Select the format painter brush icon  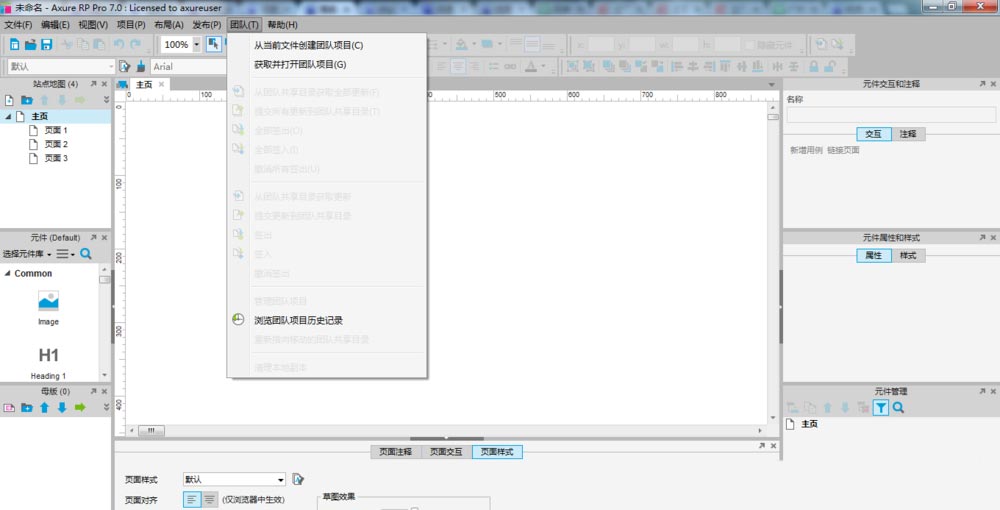coord(141,66)
